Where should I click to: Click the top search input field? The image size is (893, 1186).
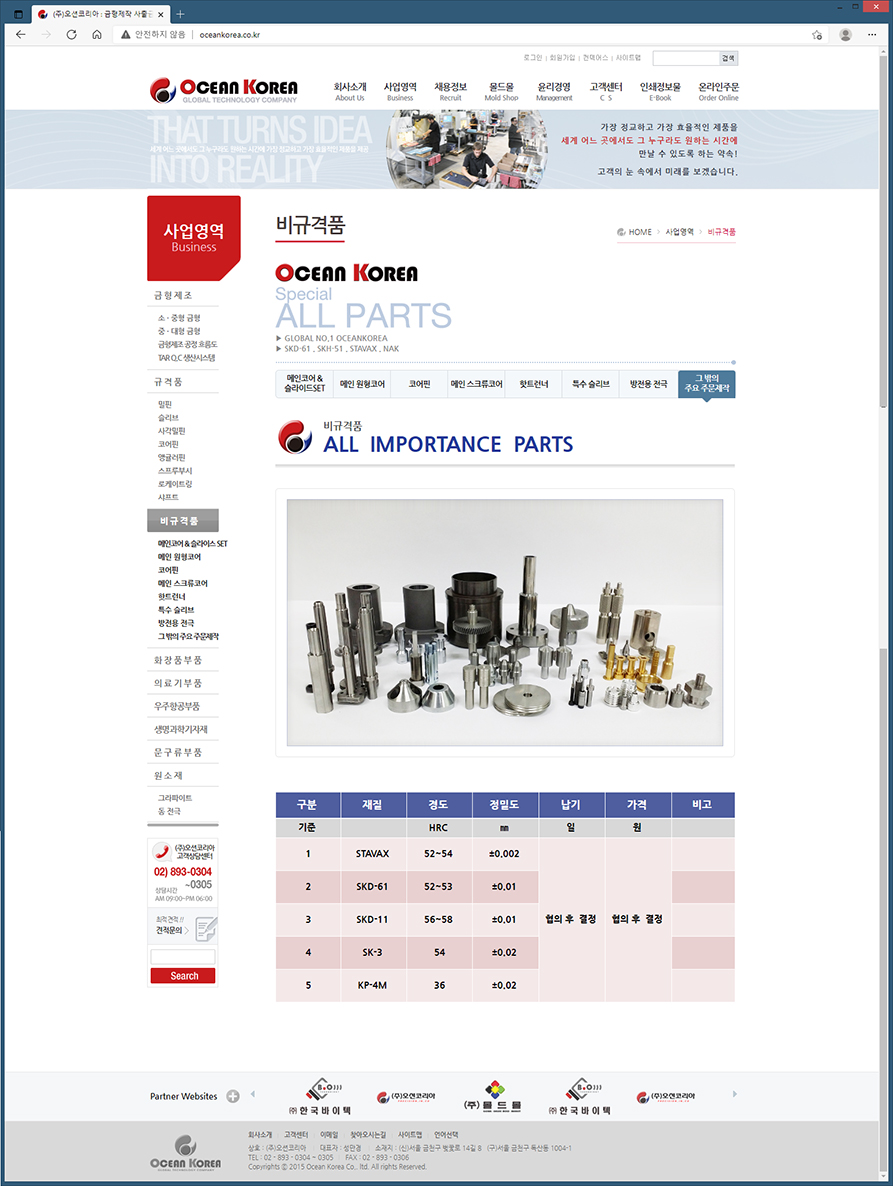[x=685, y=58]
